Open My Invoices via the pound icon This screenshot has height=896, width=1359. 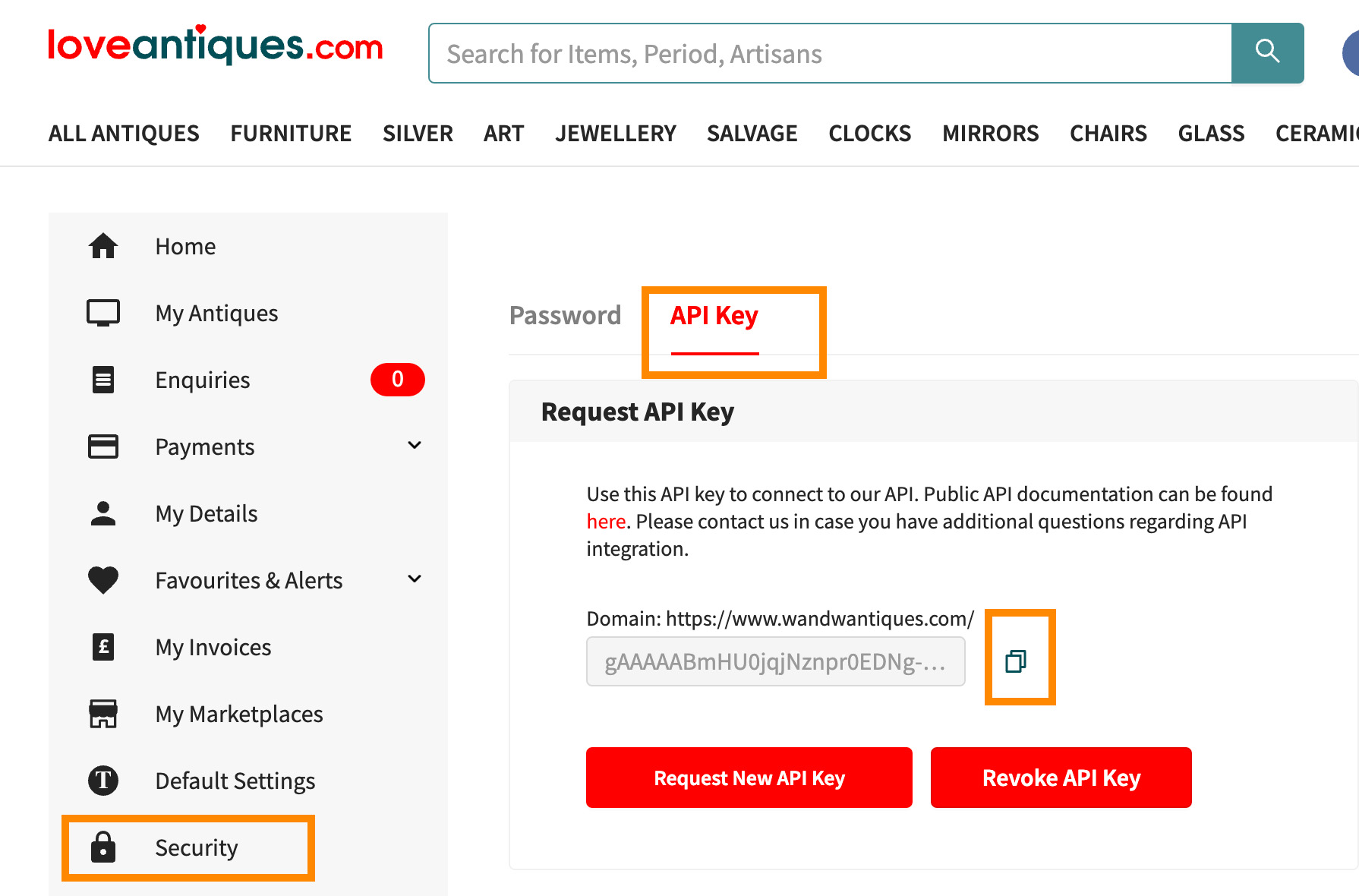(x=103, y=647)
